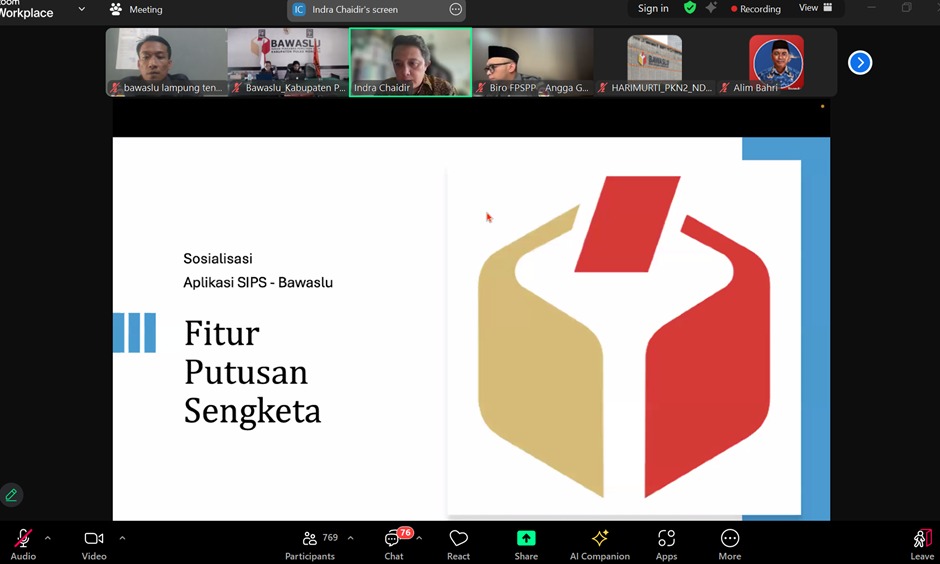940x564 pixels.
Task: Select Alim Bahri participant thumbnail
Action: tap(776, 62)
